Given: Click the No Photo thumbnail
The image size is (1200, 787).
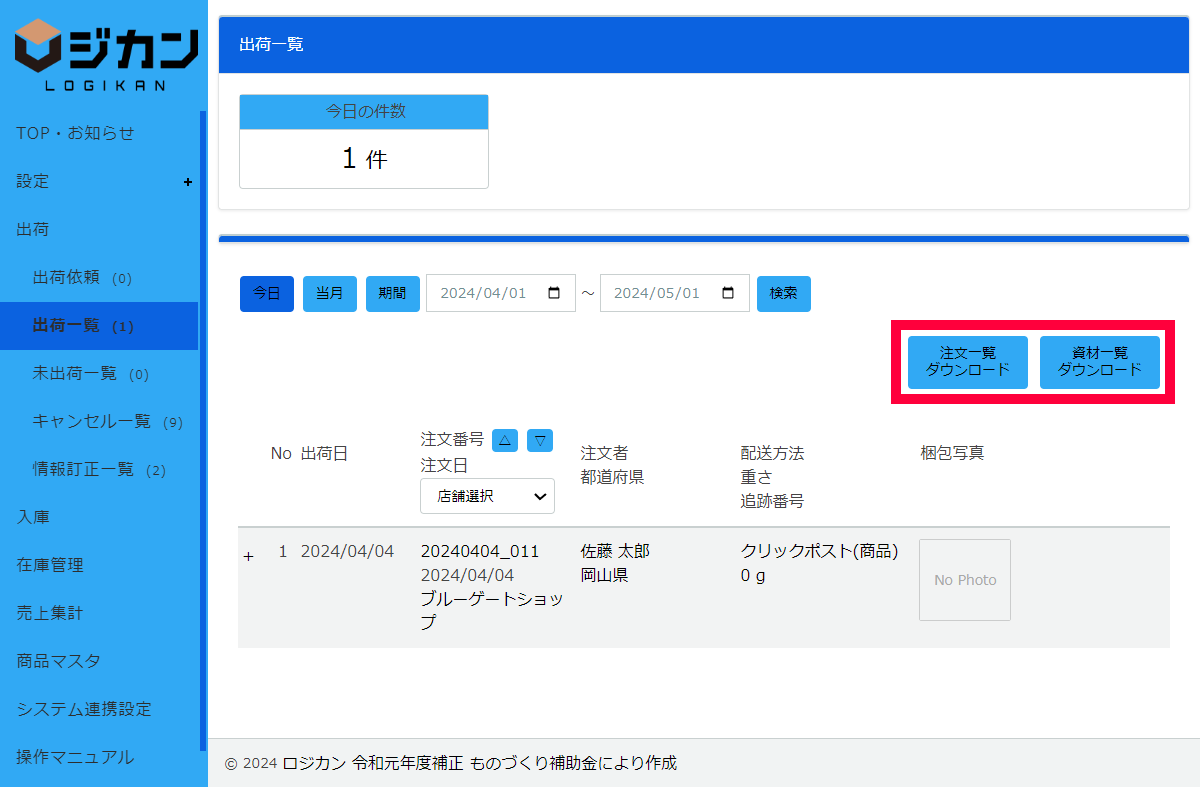Looking at the screenshot, I should (x=965, y=580).
